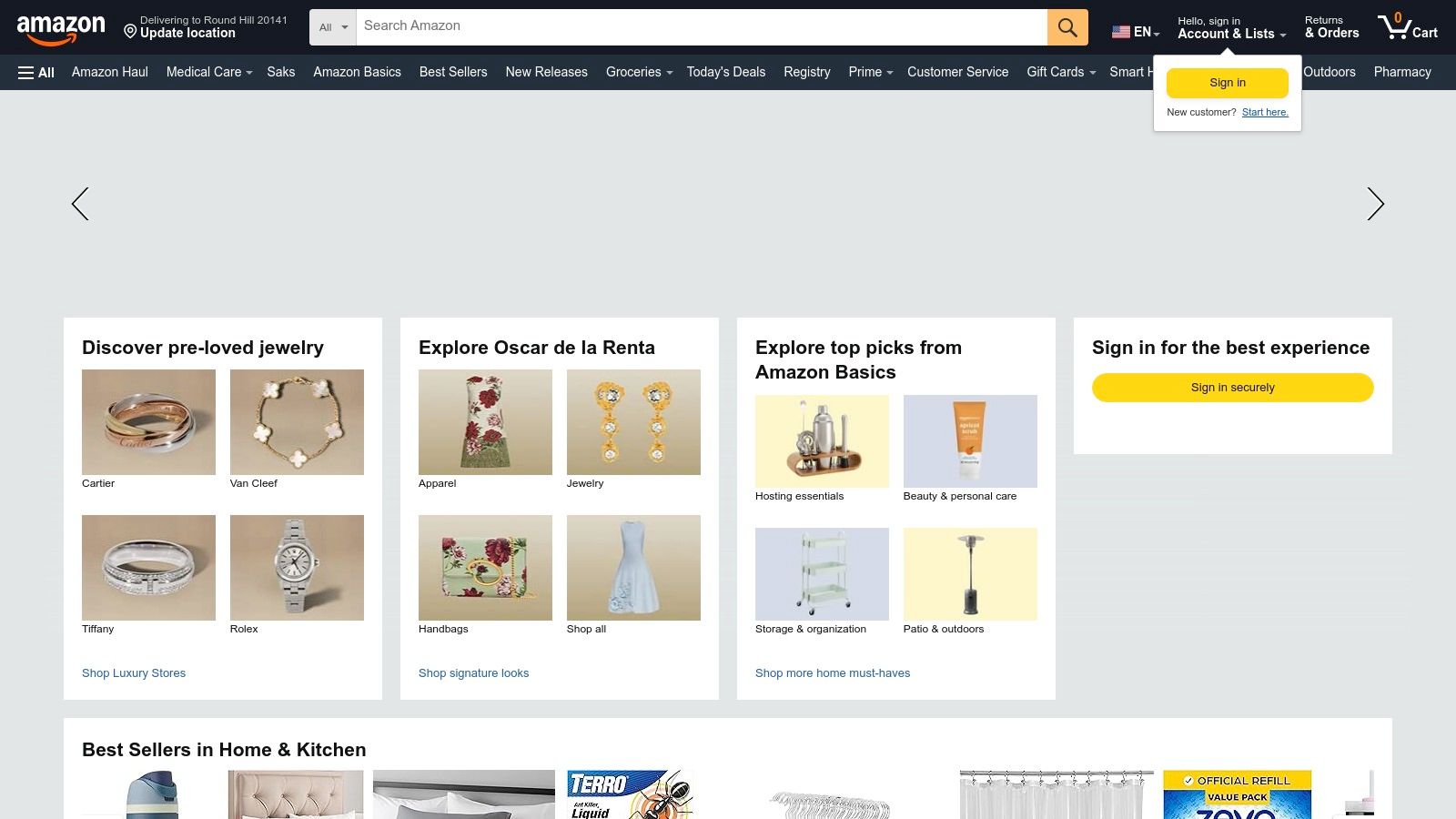Open Registry nav item
This screenshot has height=819, width=1456.
[x=807, y=72]
